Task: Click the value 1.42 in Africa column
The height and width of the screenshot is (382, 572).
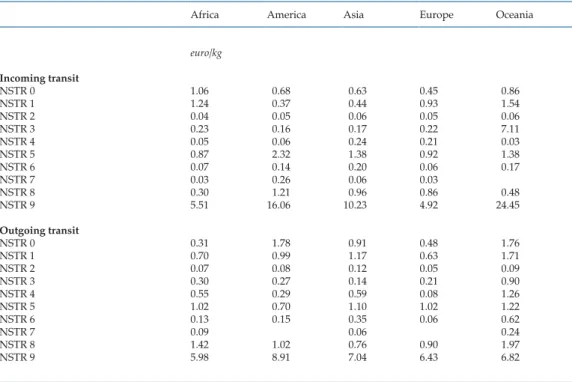Action: pos(200,345)
